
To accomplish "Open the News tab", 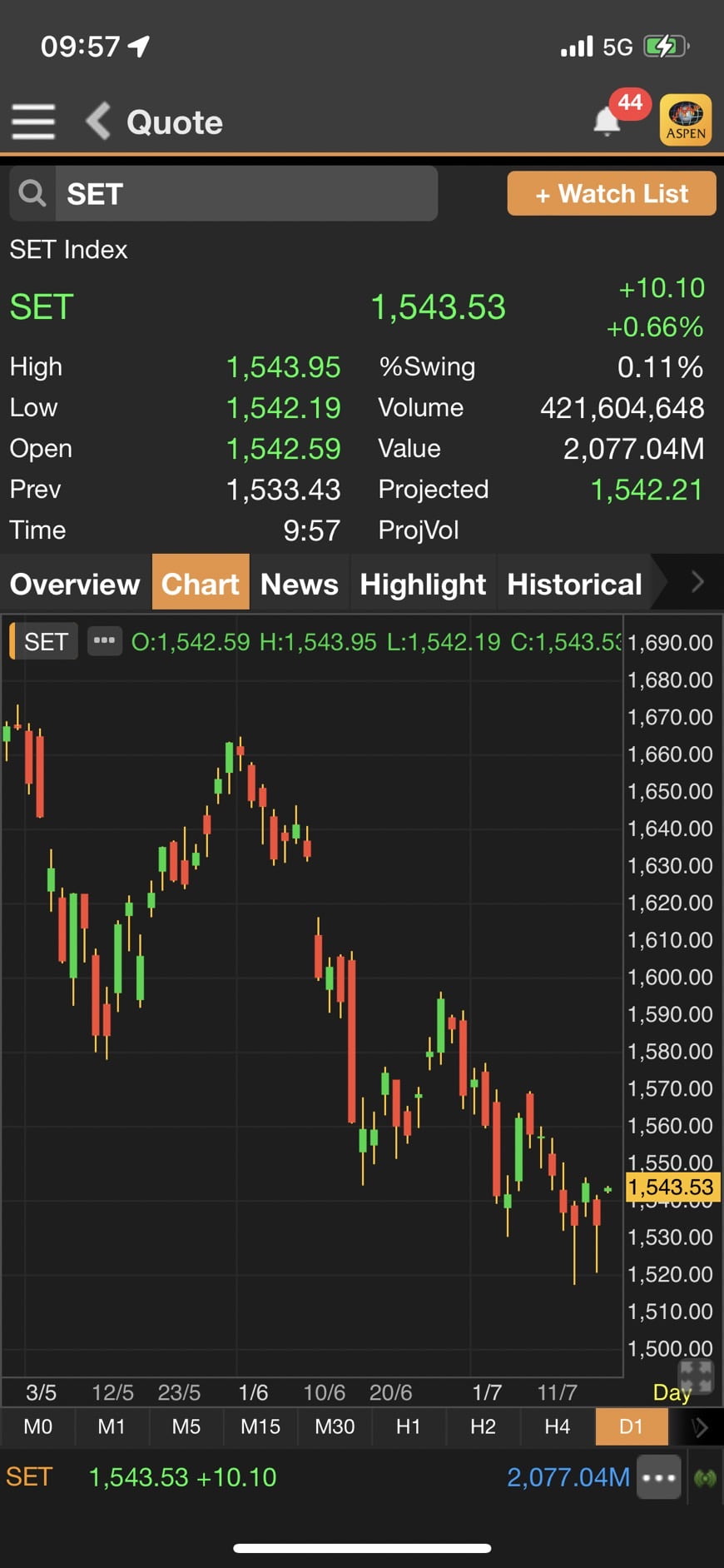I will (x=299, y=584).
